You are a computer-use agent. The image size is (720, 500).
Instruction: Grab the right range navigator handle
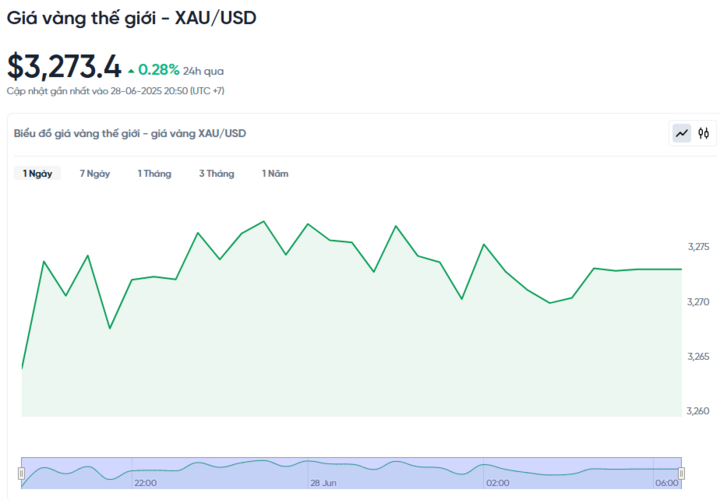click(681, 473)
